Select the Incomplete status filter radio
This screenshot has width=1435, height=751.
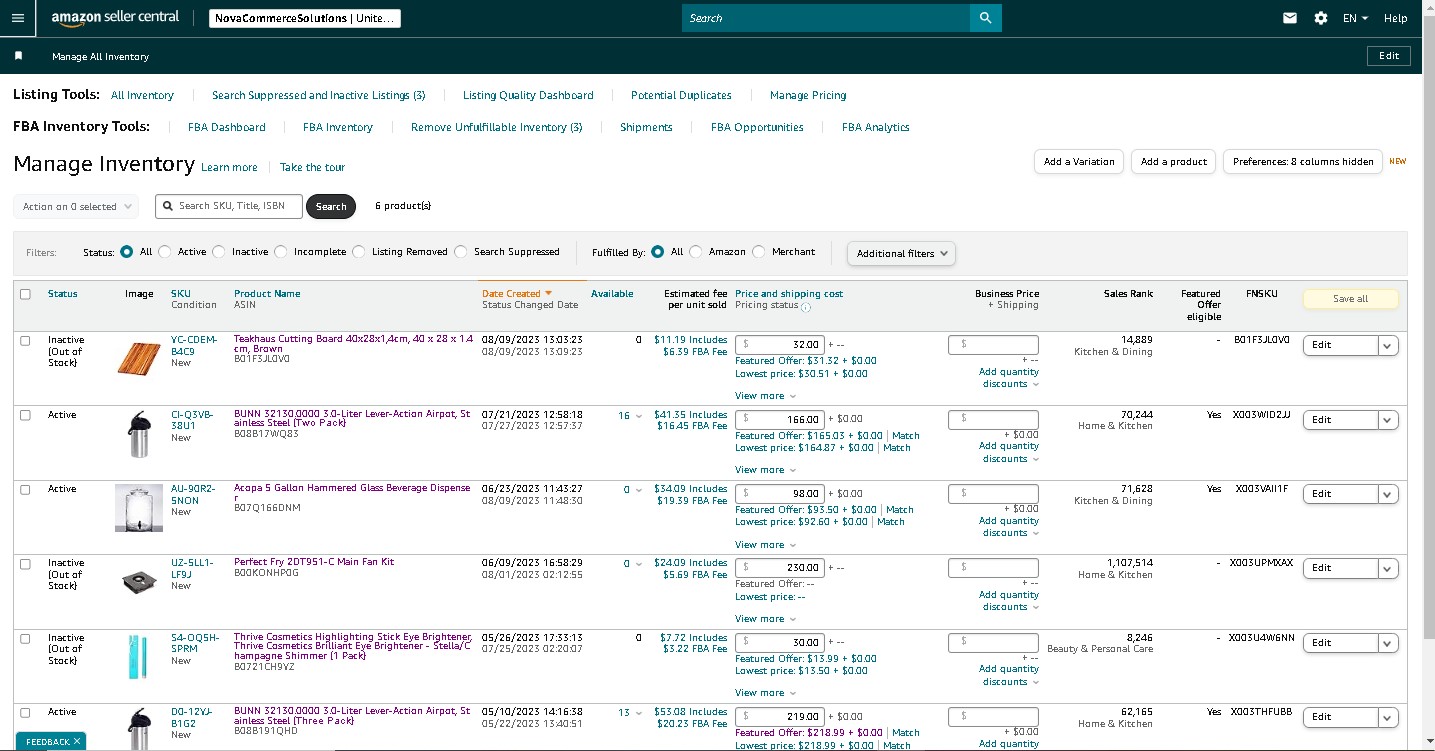[281, 252]
